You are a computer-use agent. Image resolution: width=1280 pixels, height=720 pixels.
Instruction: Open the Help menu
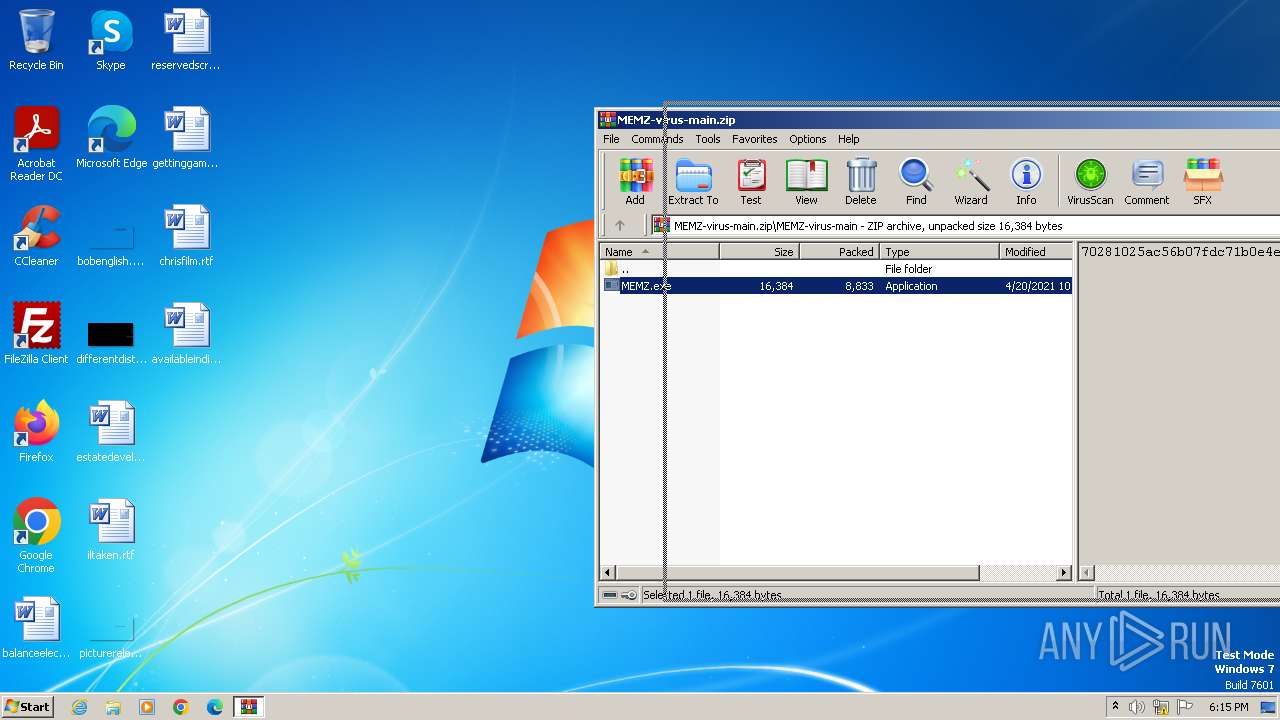tap(849, 139)
